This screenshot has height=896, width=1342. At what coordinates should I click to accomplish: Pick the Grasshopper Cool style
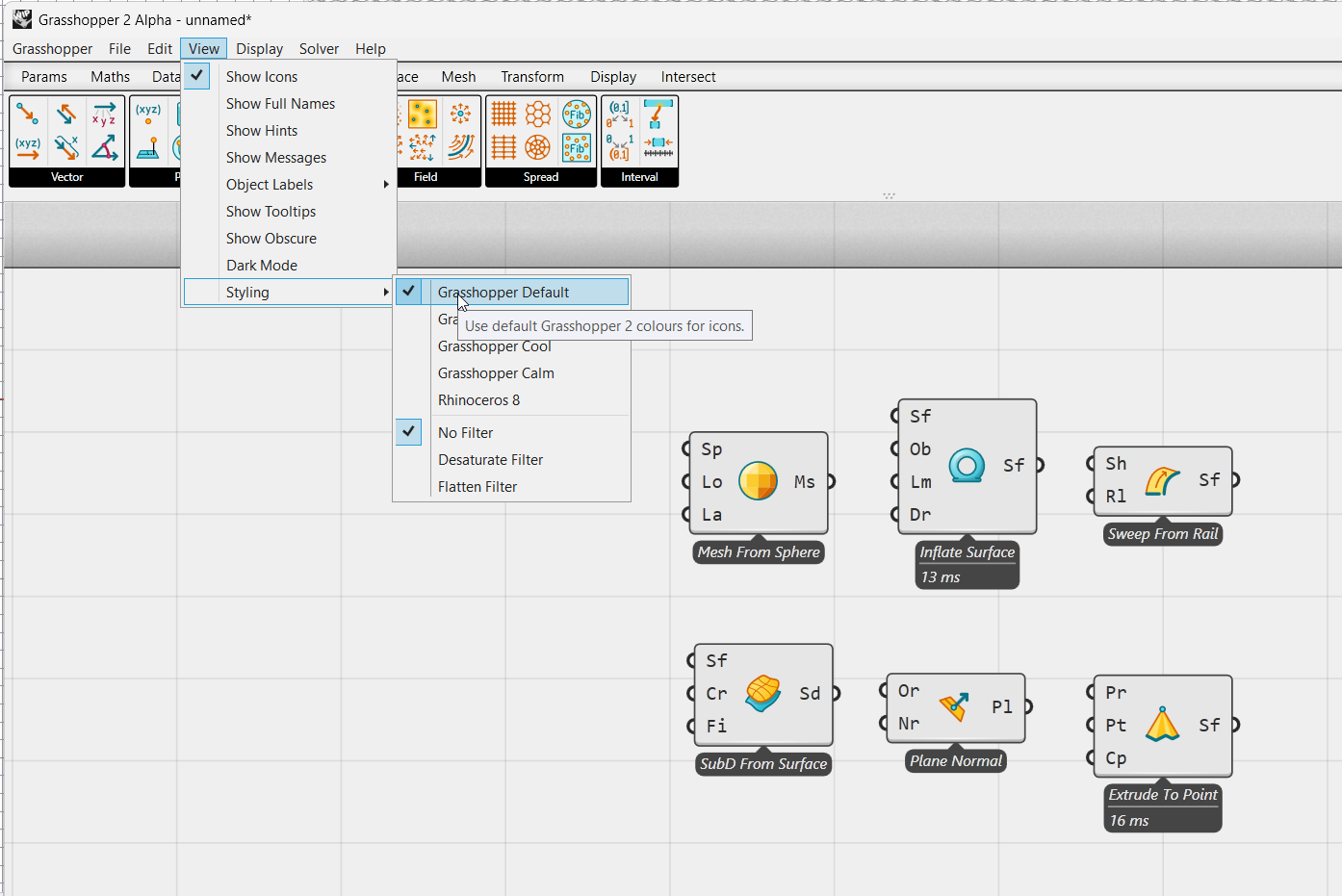click(512, 346)
